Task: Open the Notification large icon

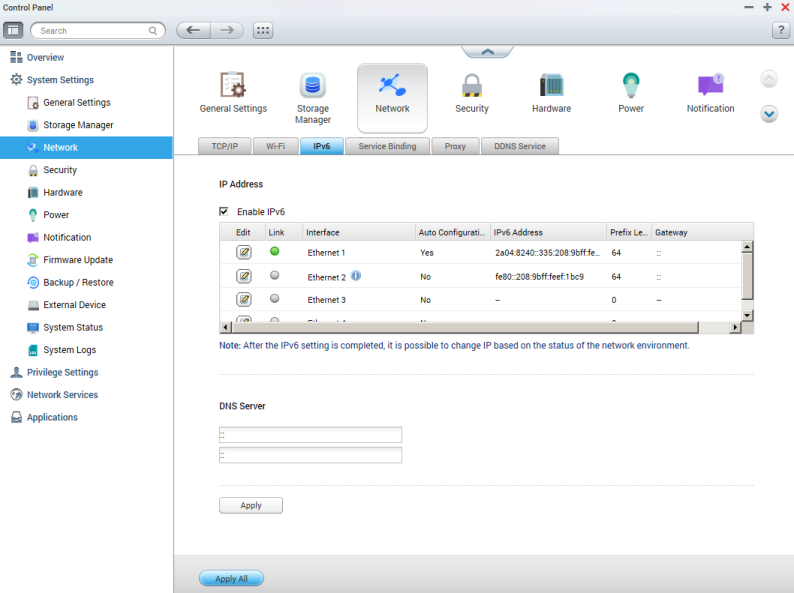Action: (710, 93)
